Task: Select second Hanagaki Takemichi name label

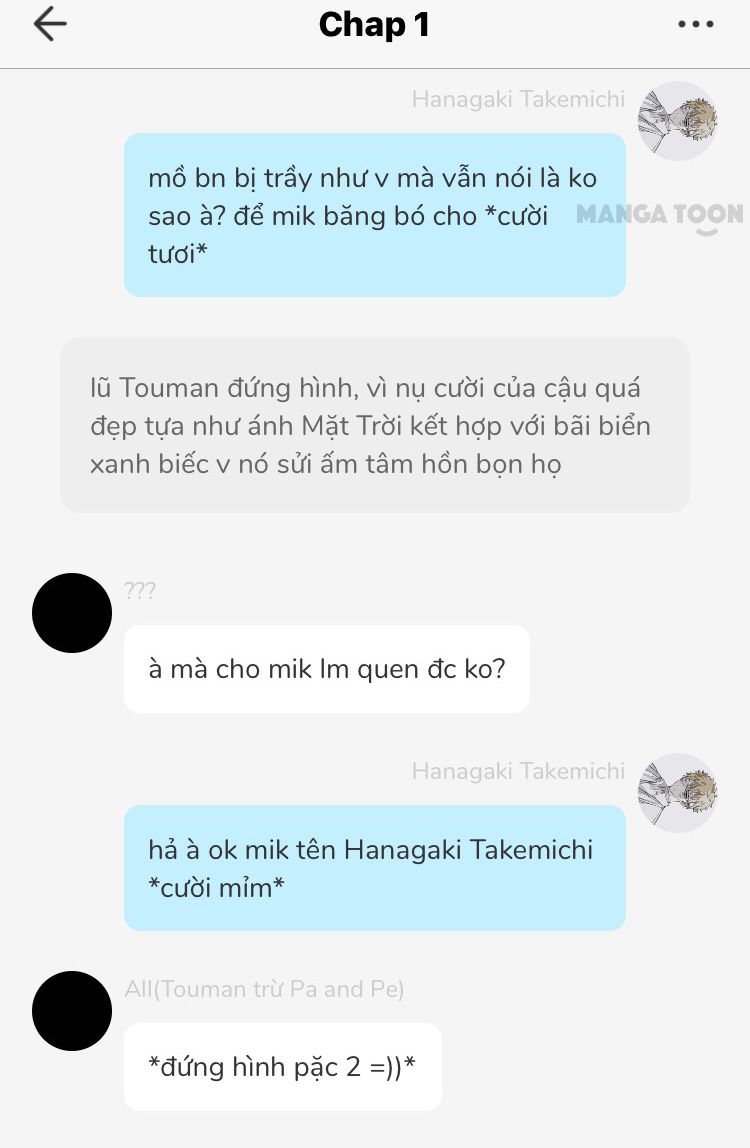Action: [x=519, y=772]
